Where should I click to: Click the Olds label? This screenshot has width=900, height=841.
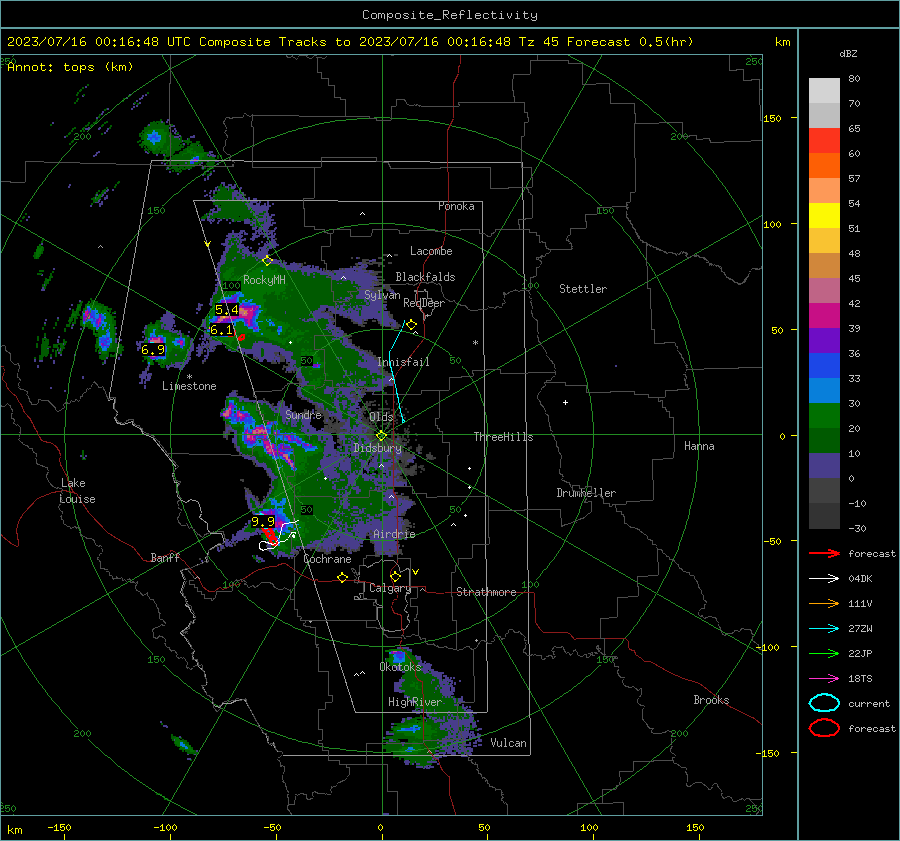coord(381,417)
